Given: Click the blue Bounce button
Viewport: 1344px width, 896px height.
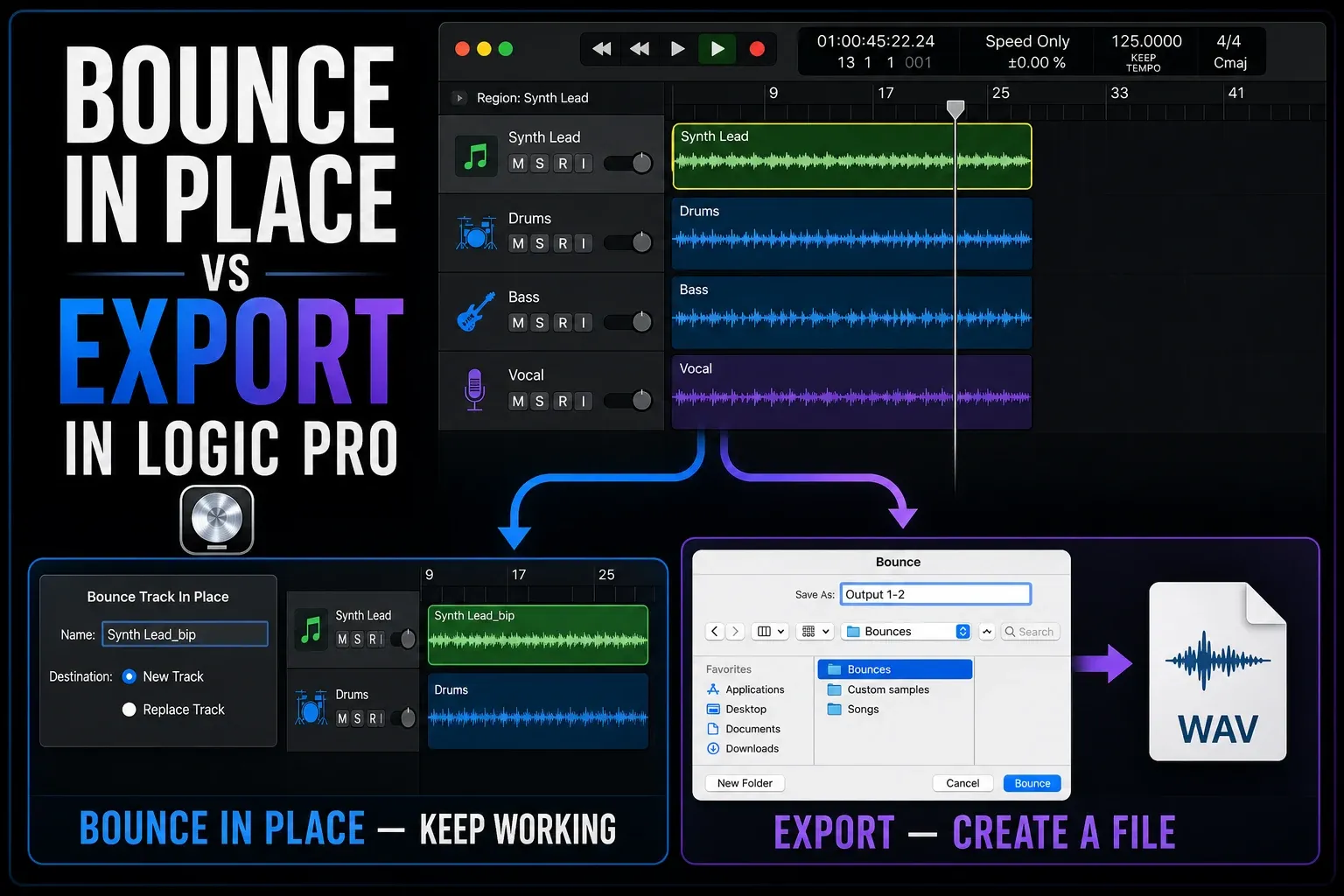Looking at the screenshot, I should [x=1032, y=783].
